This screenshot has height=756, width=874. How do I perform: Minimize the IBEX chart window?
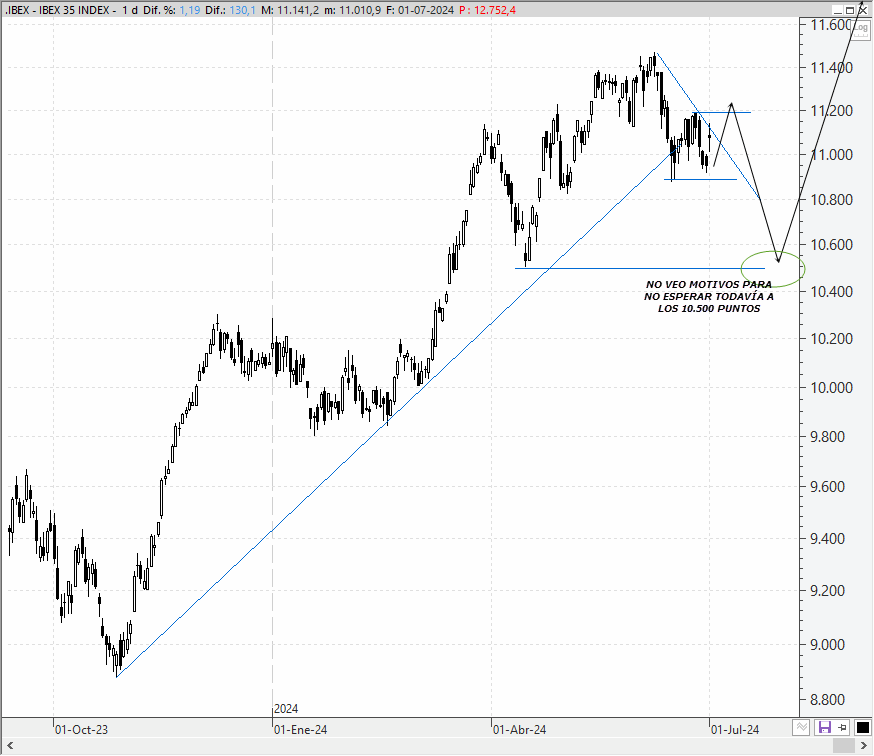pos(838,11)
